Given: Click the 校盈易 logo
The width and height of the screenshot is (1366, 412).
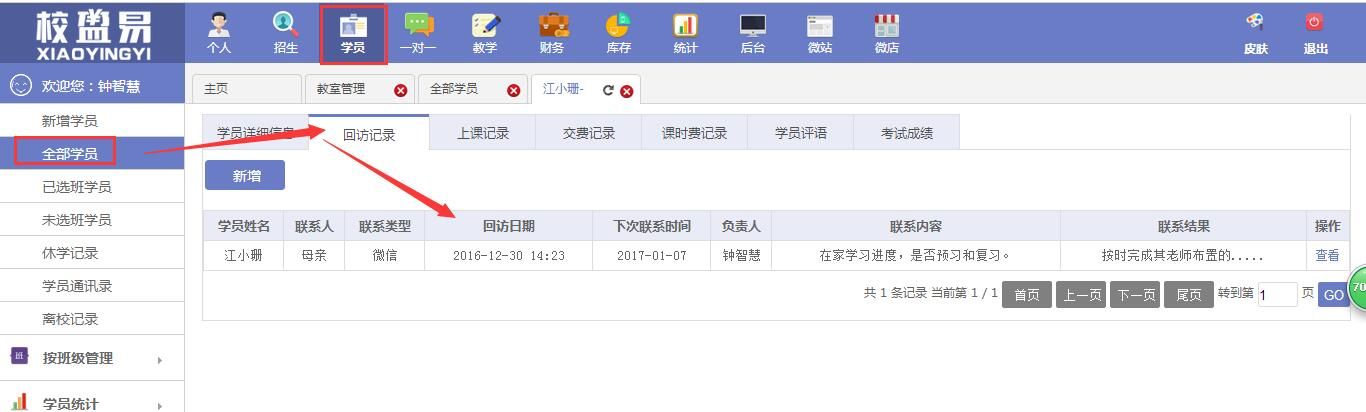Looking at the screenshot, I should (93, 34).
